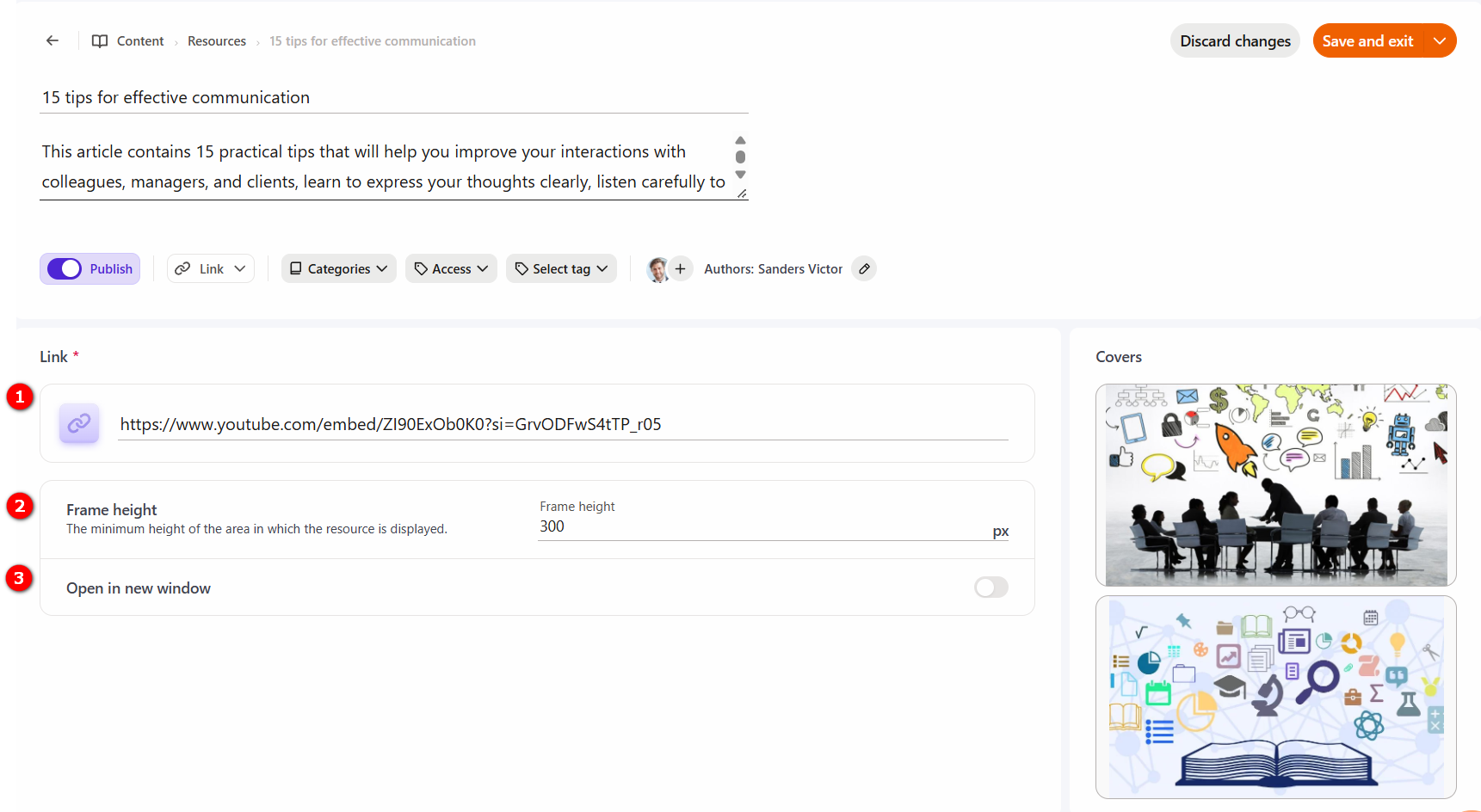Toggle the Publish switch
The height and width of the screenshot is (812, 1481).
(x=65, y=269)
